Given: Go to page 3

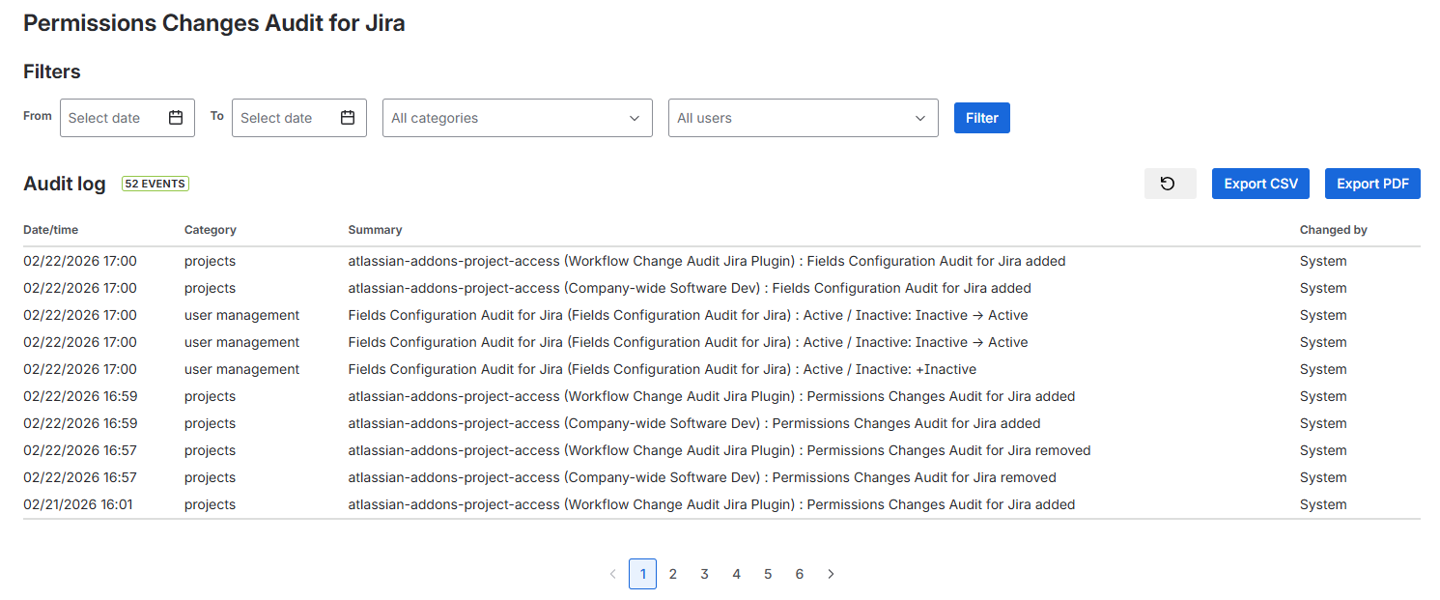Looking at the screenshot, I should (705, 574).
